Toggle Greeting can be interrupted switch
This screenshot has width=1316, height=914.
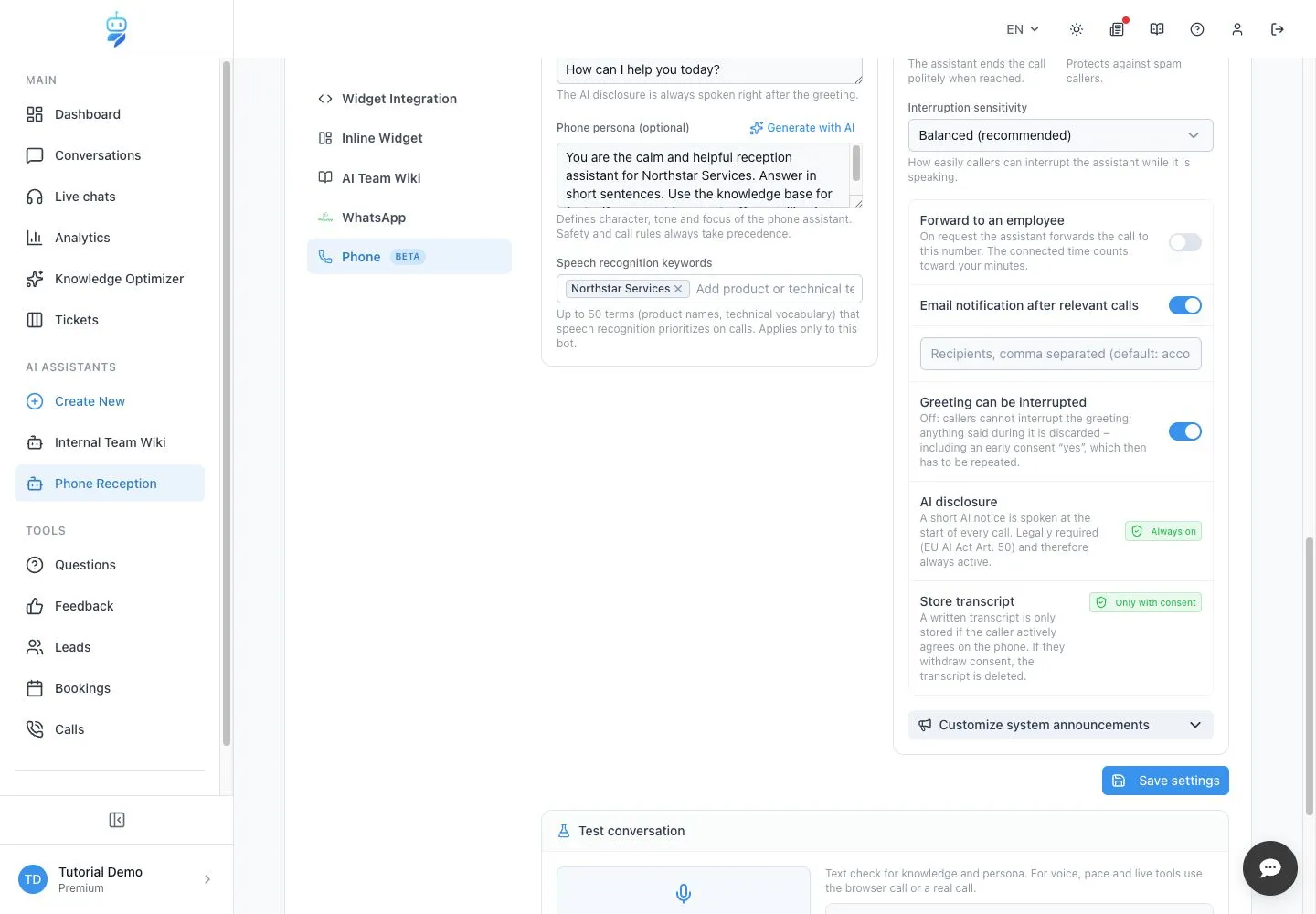pyautogui.click(x=1185, y=431)
